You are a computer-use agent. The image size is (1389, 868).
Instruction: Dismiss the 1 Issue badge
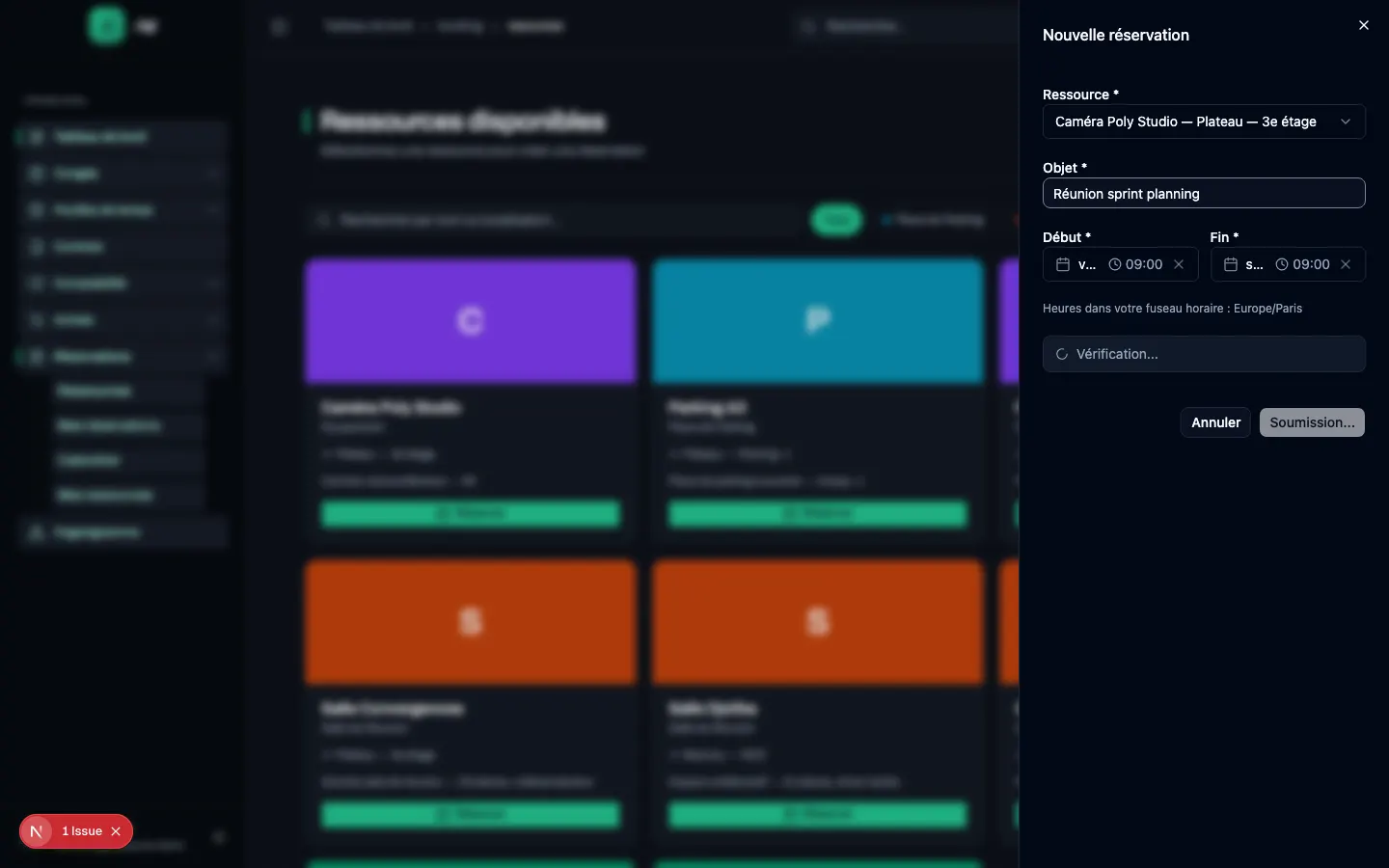pyautogui.click(x=116, y=831)
